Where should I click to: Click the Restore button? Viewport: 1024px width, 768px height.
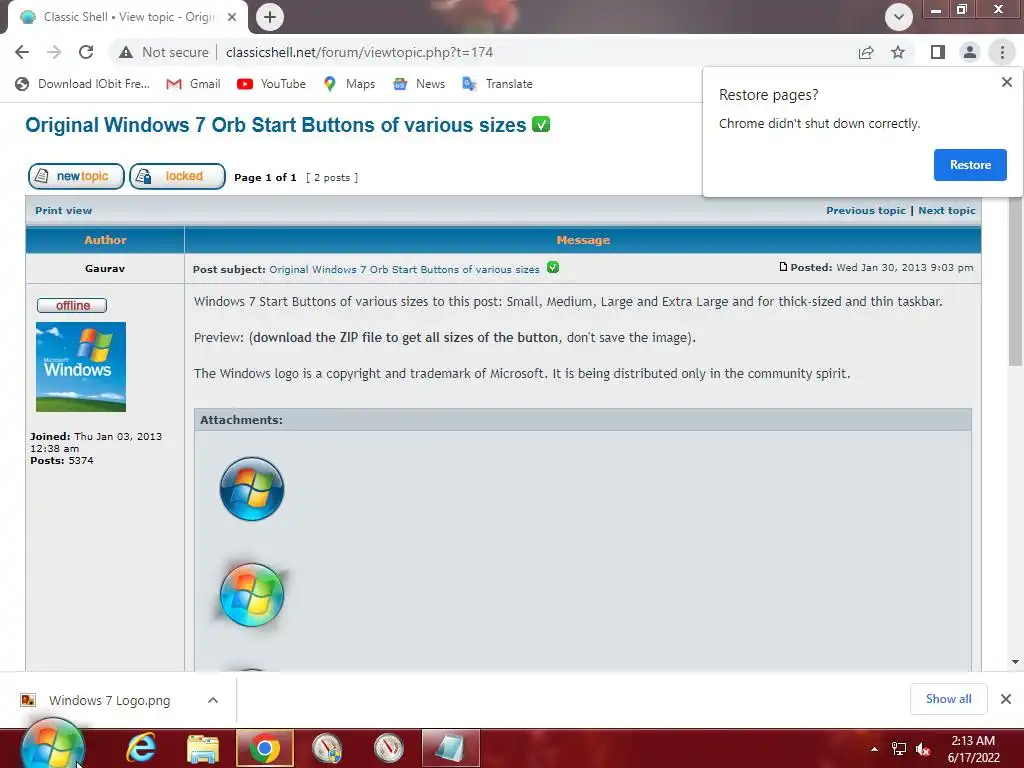[x=970, y=165]
